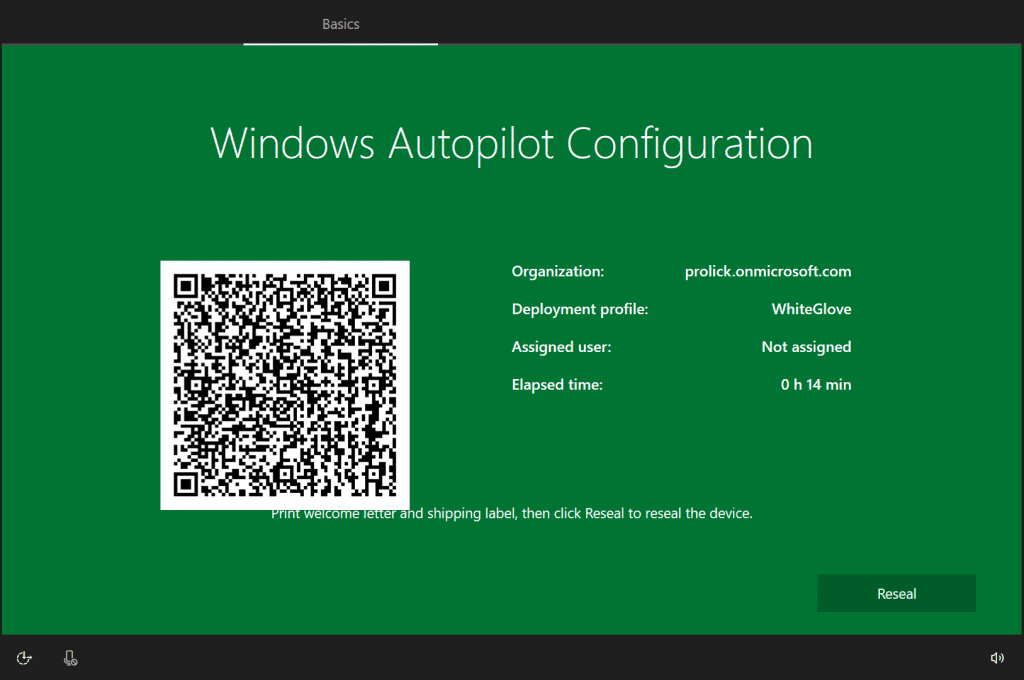Click the 'Not assigned' user value
Image resolution: width=1024 pixels, height=680 pixels.
(806, 347)
